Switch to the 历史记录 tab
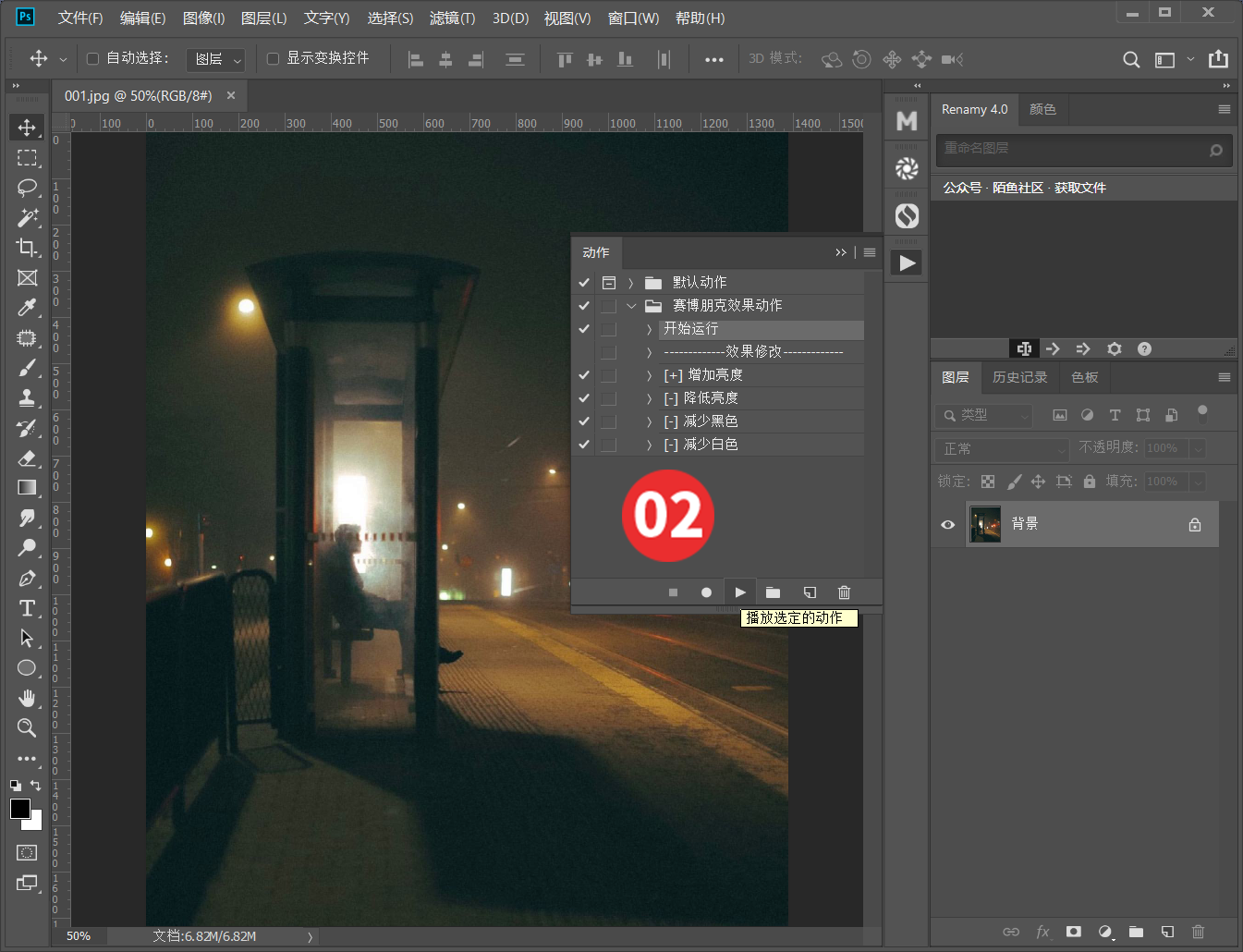This screenshot has height=952, width=1243. [1019, 377]
